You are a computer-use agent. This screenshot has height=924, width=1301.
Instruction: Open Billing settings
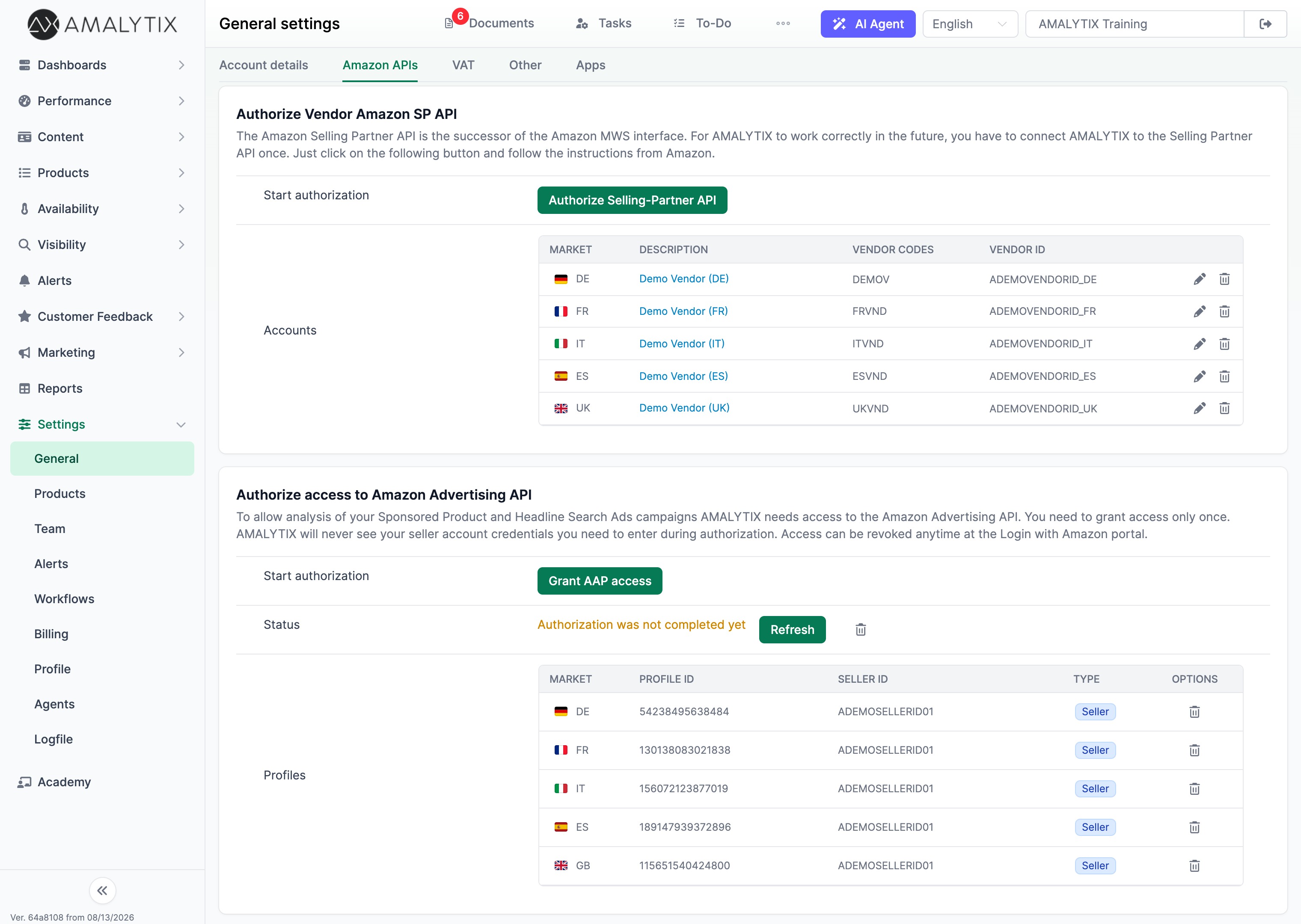[x=102, y=634]
